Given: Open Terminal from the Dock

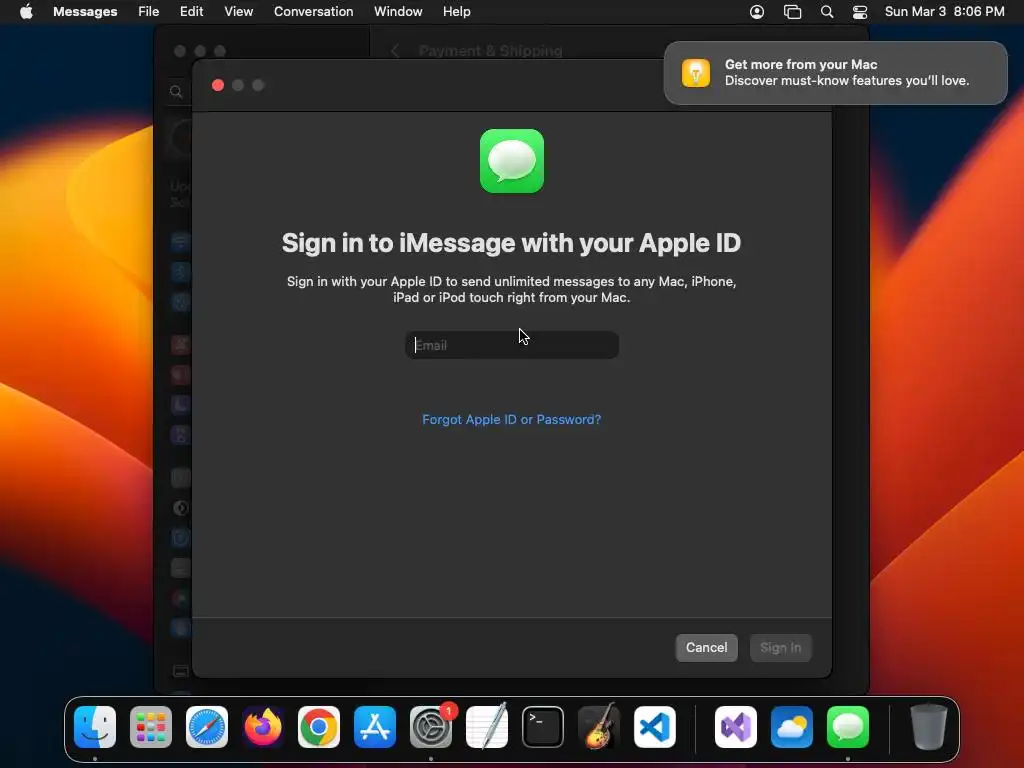Looking at the screenshot, I should [543, 727].
